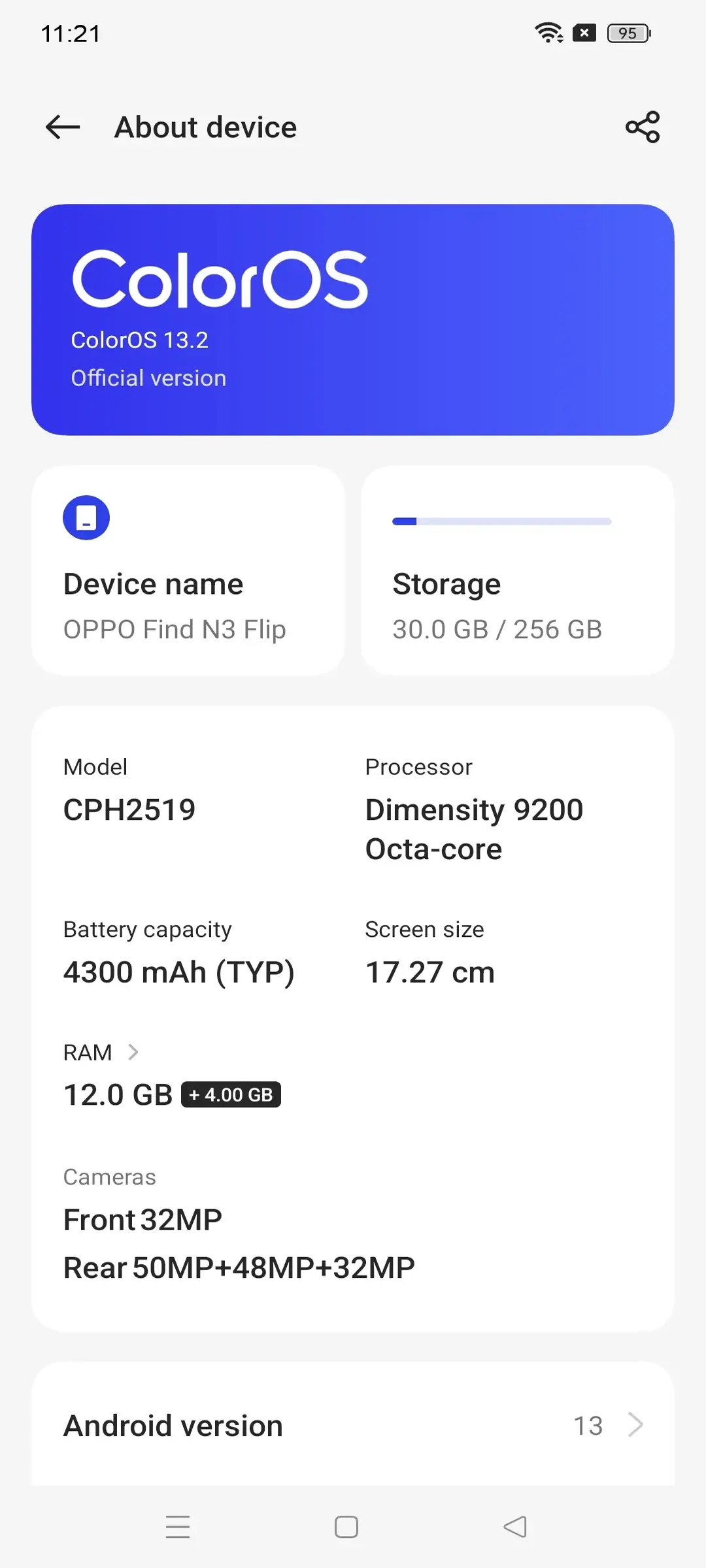Open Android version chevron arrow
706x1568 pixels.
point(635,1425)
